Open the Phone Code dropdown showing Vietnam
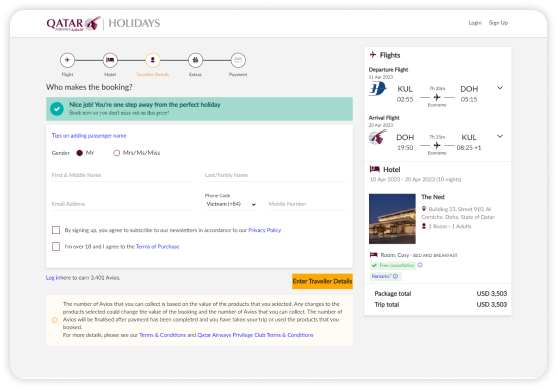 [x=231, y=204]
